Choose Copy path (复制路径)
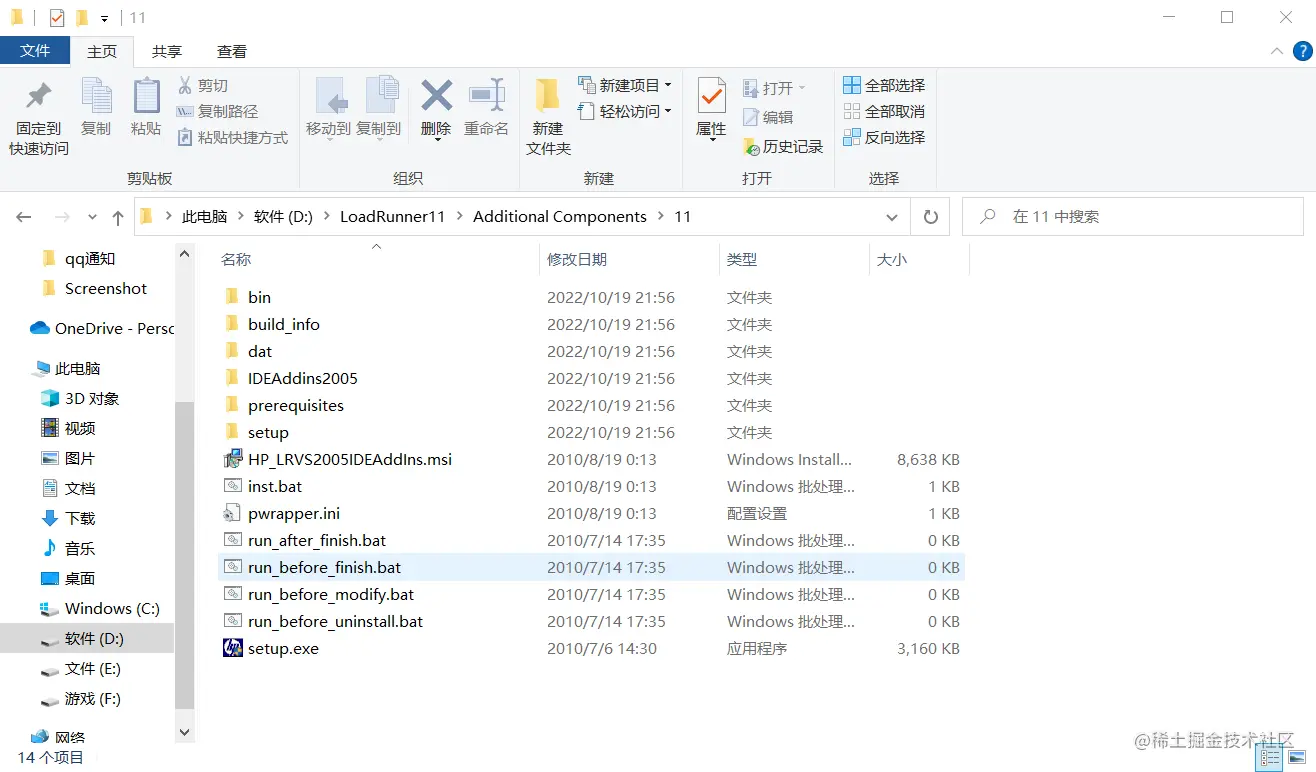 218,112
